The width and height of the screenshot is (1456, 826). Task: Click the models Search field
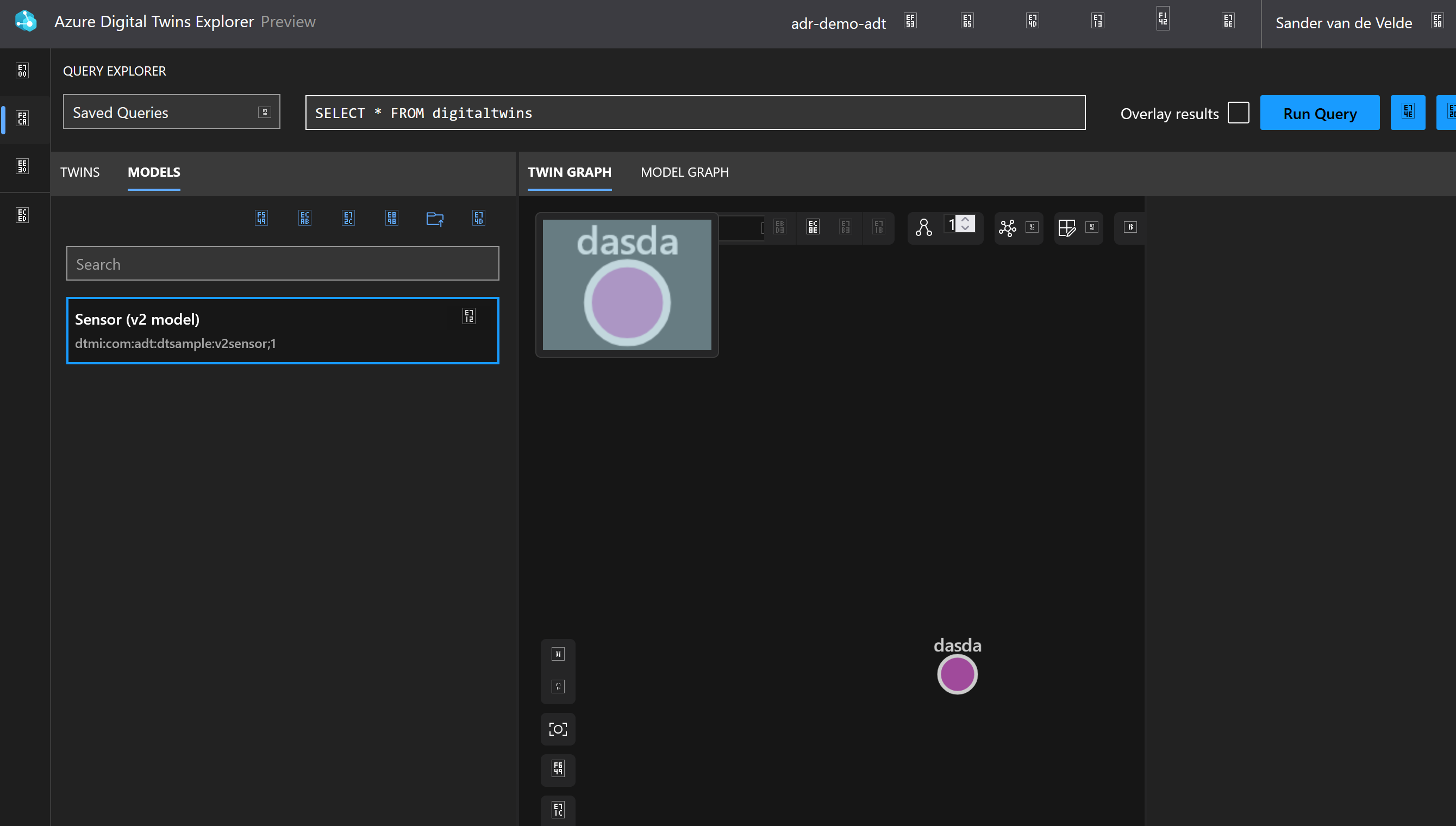point(283,263)
